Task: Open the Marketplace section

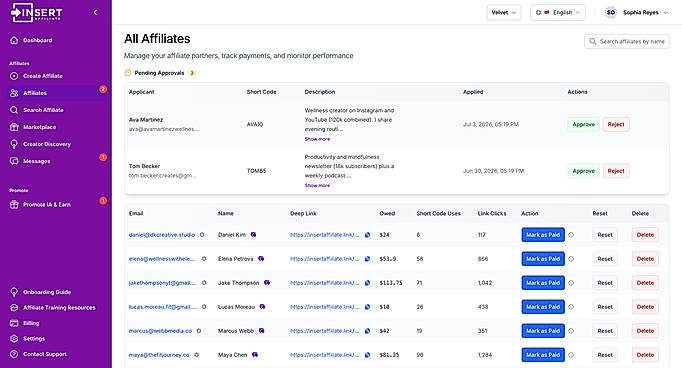Action: point(56,127)
